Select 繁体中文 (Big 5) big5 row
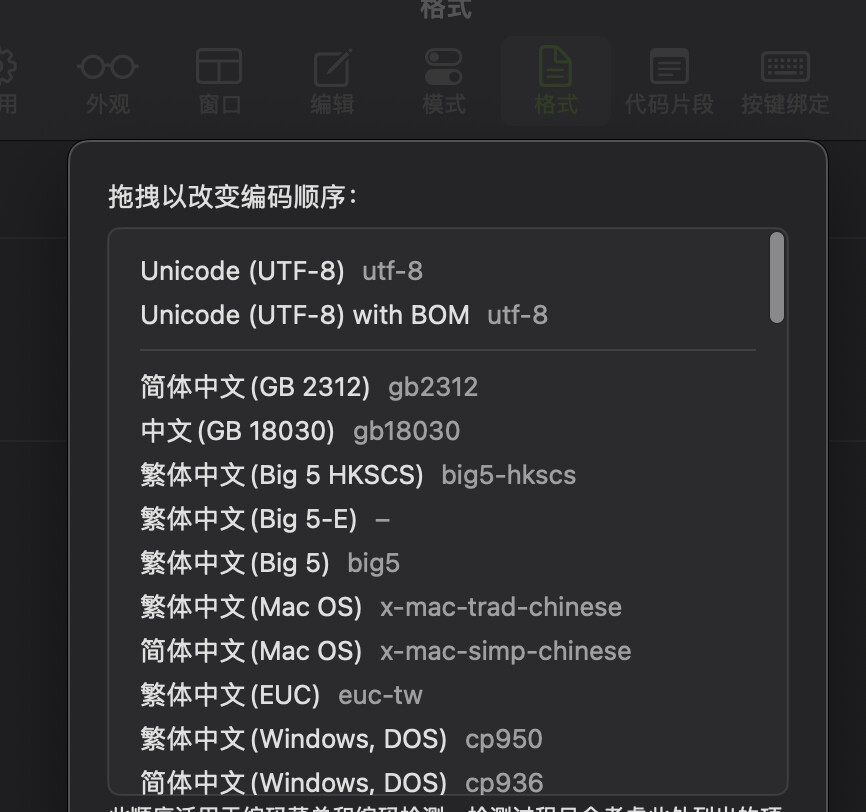The height and width of the screenshot is (812, 866). tap(448, 563)
